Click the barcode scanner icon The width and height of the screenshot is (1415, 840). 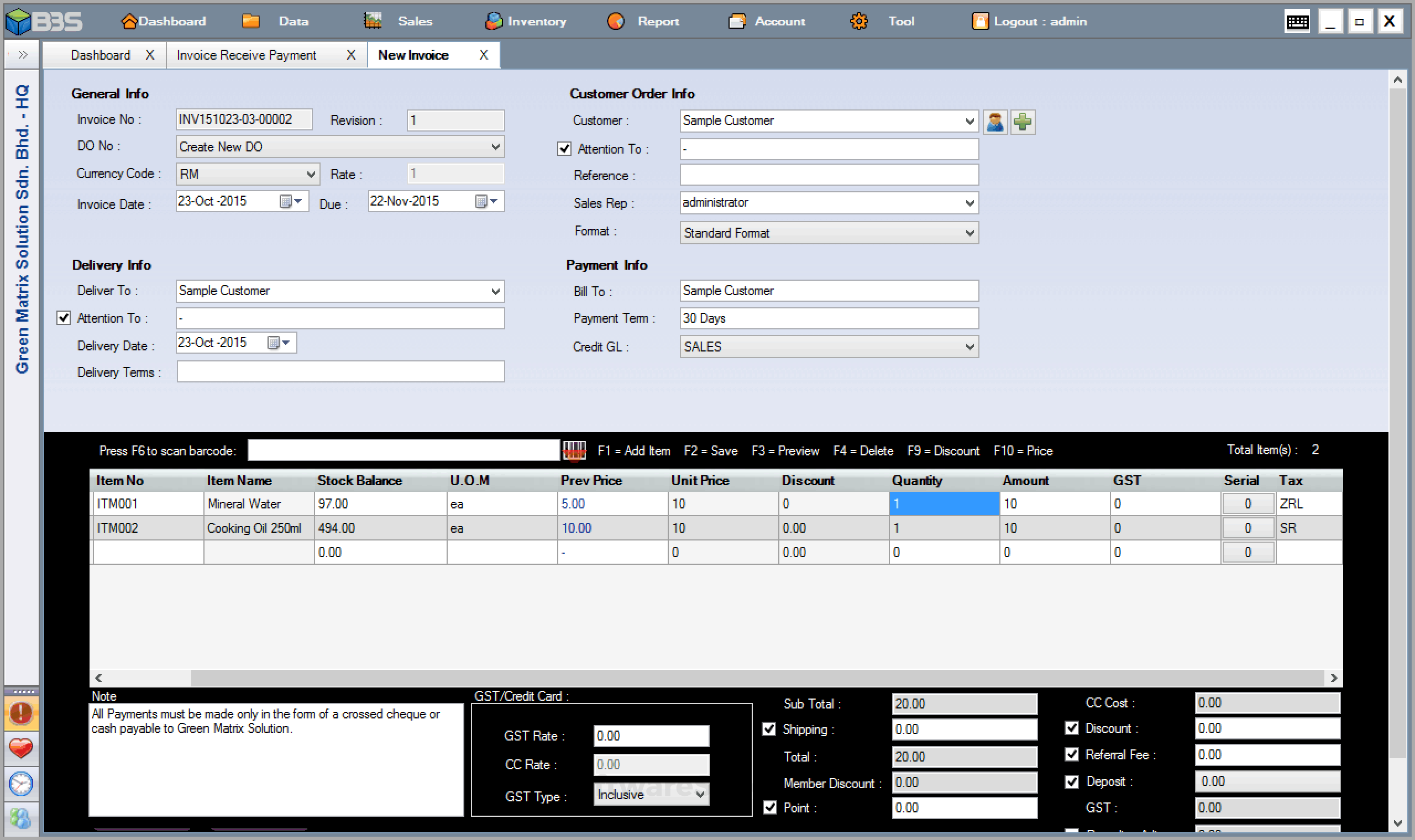[x=573, y=451]
